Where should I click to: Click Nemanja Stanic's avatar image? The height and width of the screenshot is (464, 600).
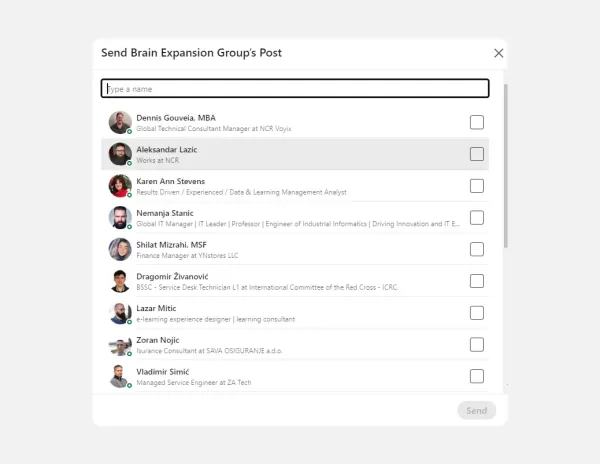coord(120,217)
